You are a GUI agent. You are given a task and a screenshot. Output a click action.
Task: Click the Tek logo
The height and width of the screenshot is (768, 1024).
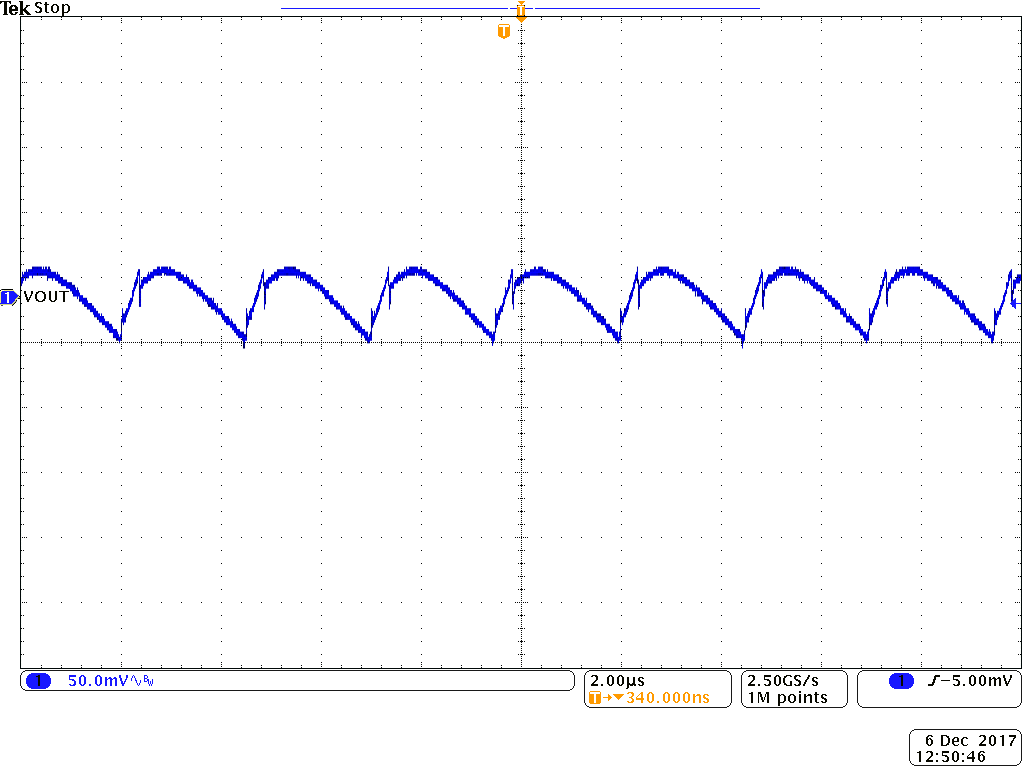coord(14,7)
